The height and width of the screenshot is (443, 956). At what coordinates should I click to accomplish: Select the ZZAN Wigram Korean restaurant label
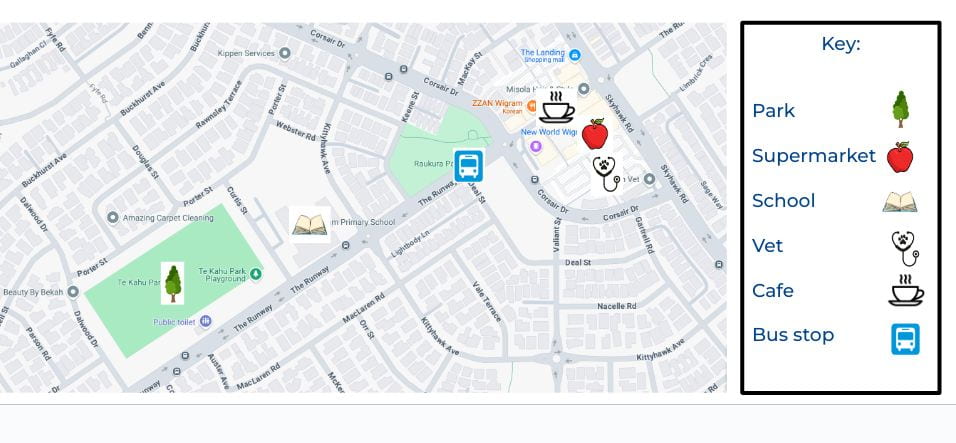coord(497,106)
